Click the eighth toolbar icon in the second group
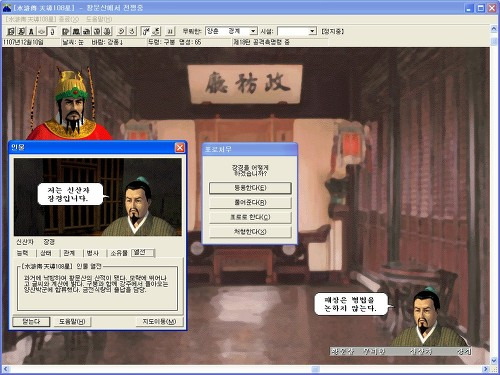The width and height of the screenshot is (500, 375). pyautogui.click(x=87, y=31)
